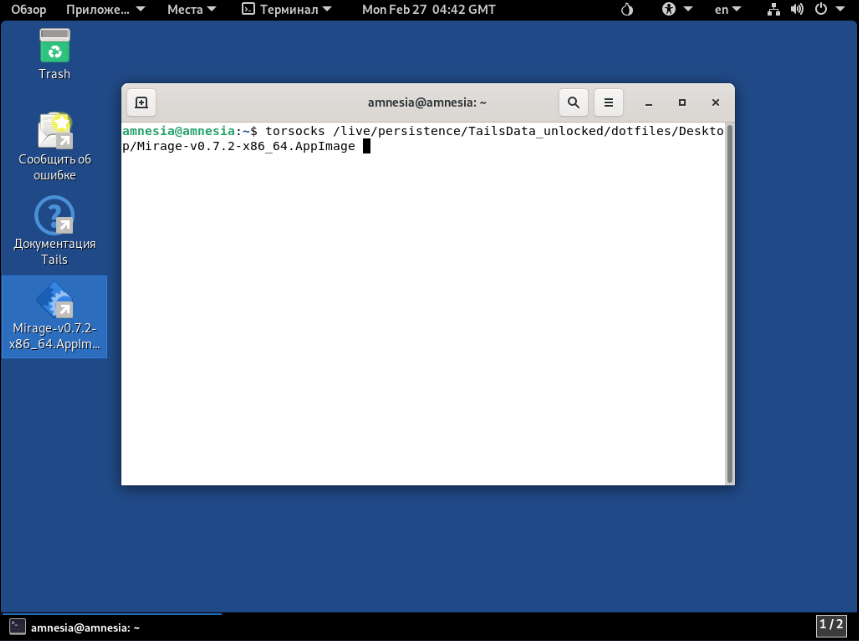This screenshot has height=641, width=859.
Task: Open the Tor onion status icon
Action: [627, 10]
